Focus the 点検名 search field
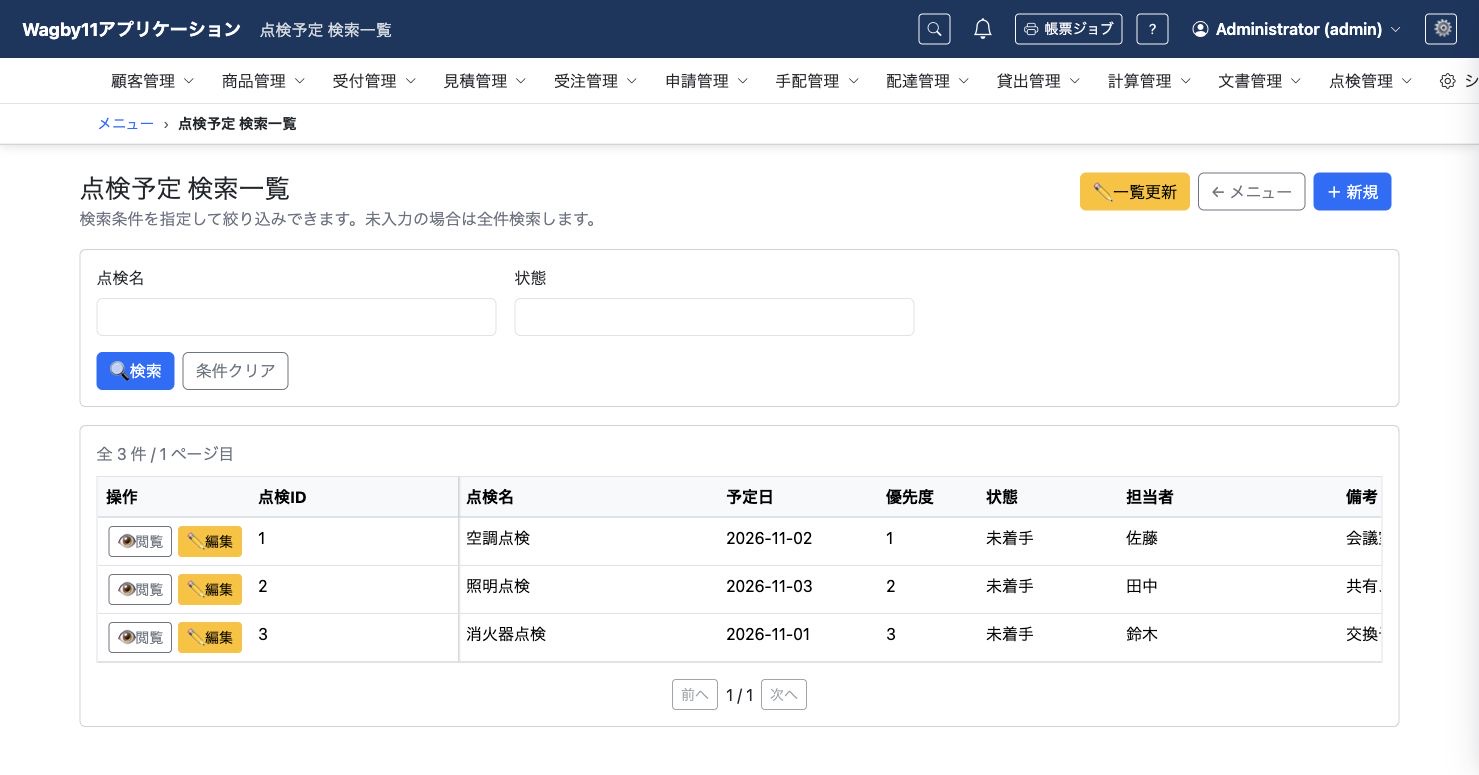 point(296,317)
